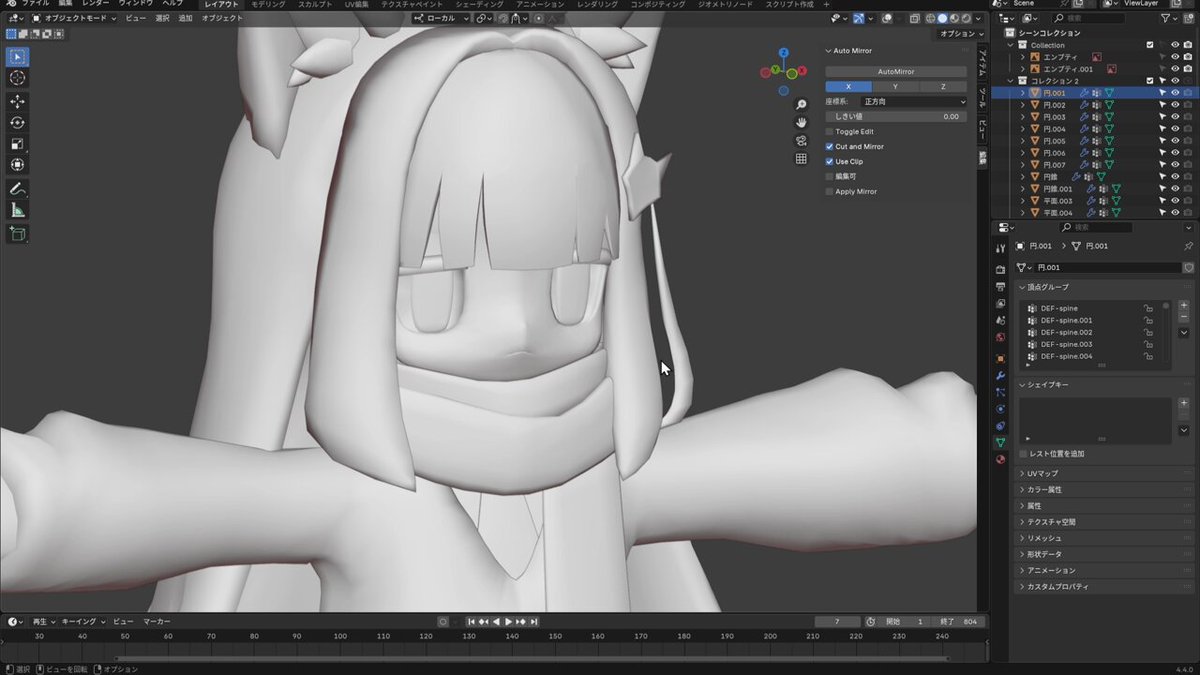
Task: Uncheck the Collection exclude checkbox
Action: click(1150, 45)
